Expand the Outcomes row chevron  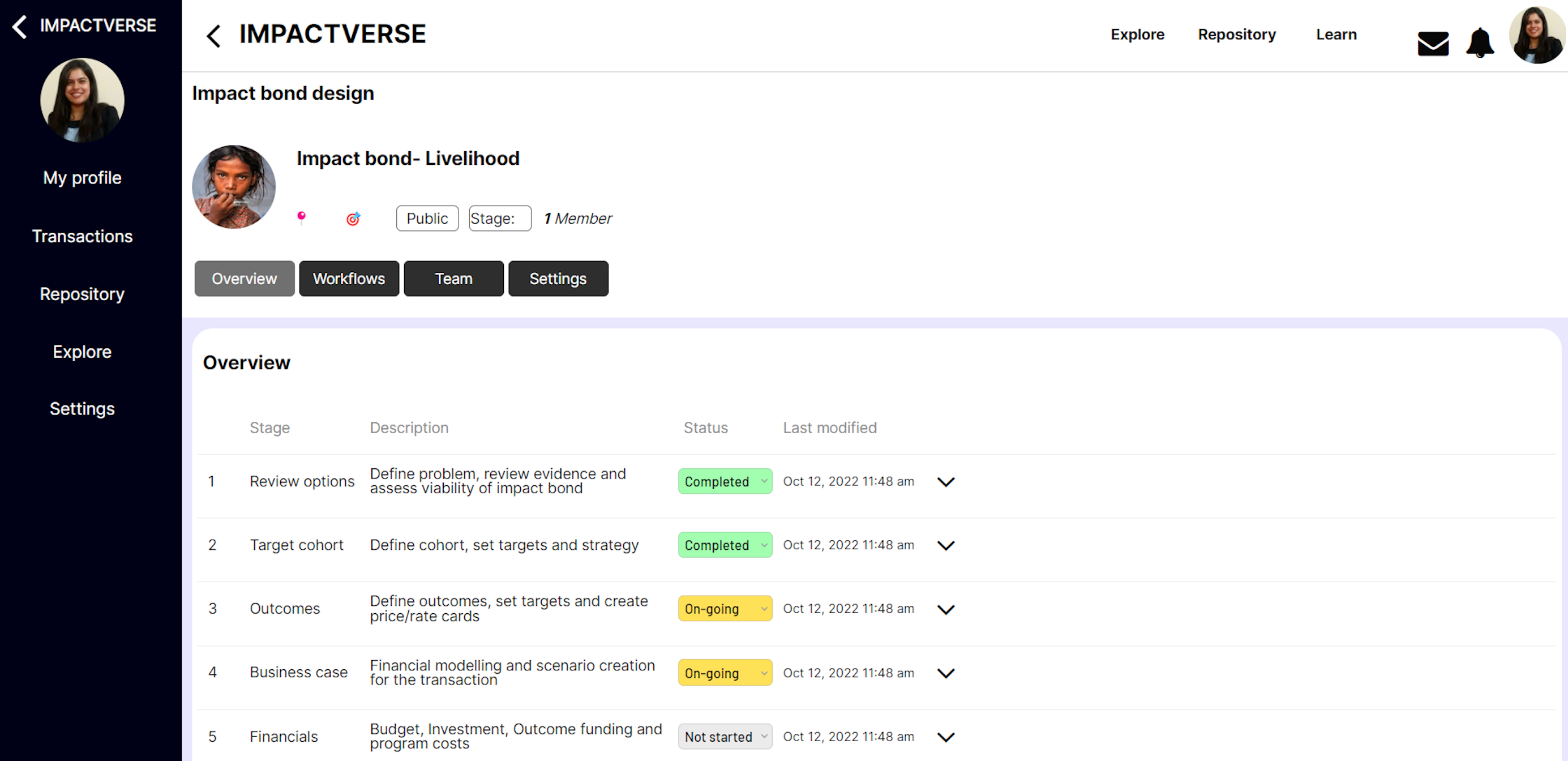946,609
